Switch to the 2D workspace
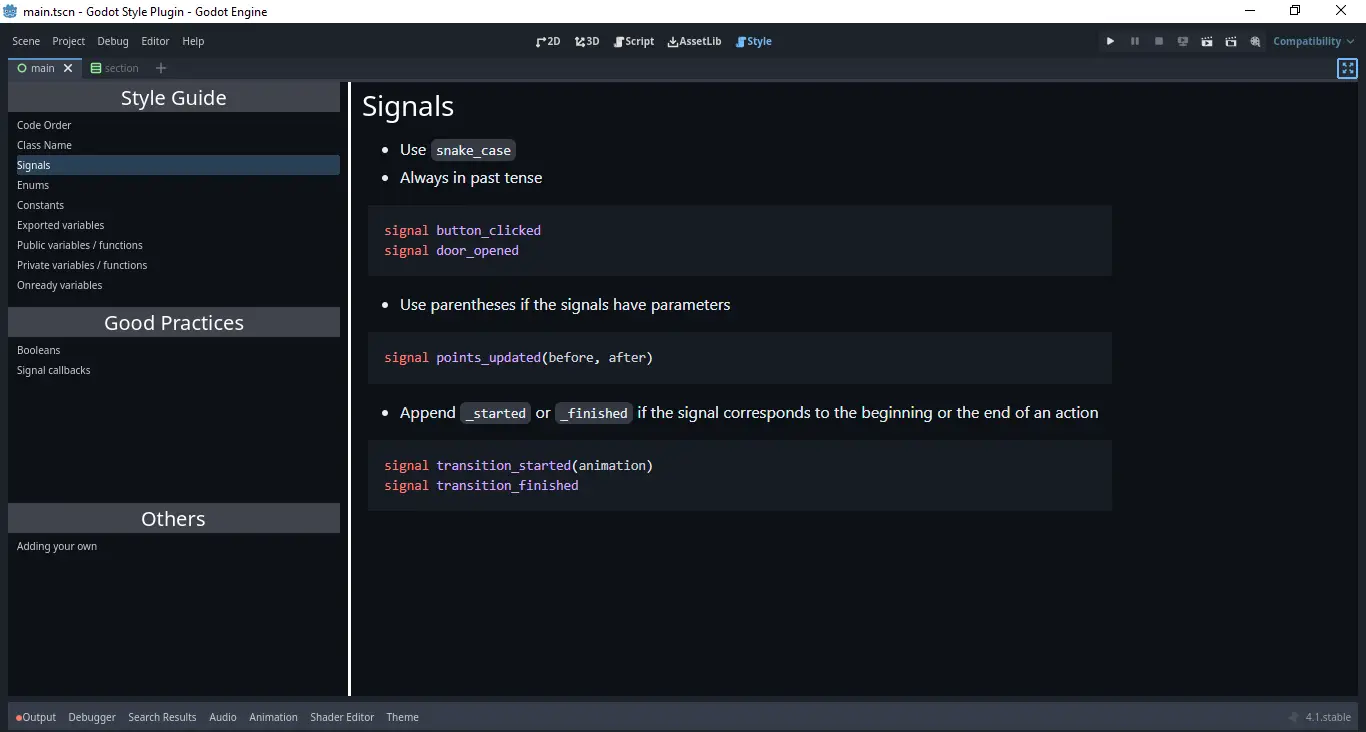 click(548, 41)
